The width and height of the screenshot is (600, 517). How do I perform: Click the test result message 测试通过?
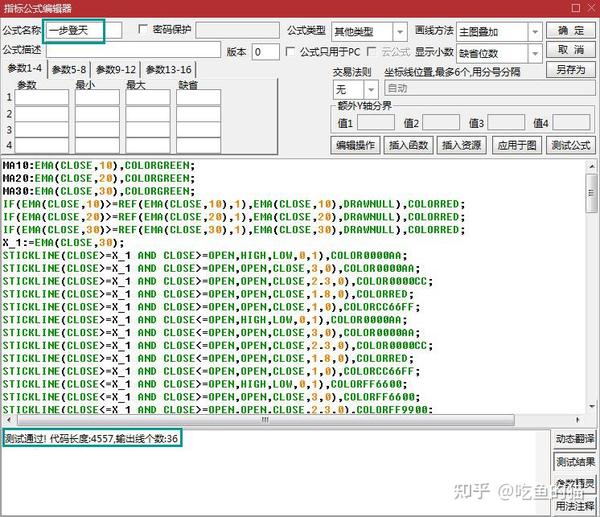92,439
